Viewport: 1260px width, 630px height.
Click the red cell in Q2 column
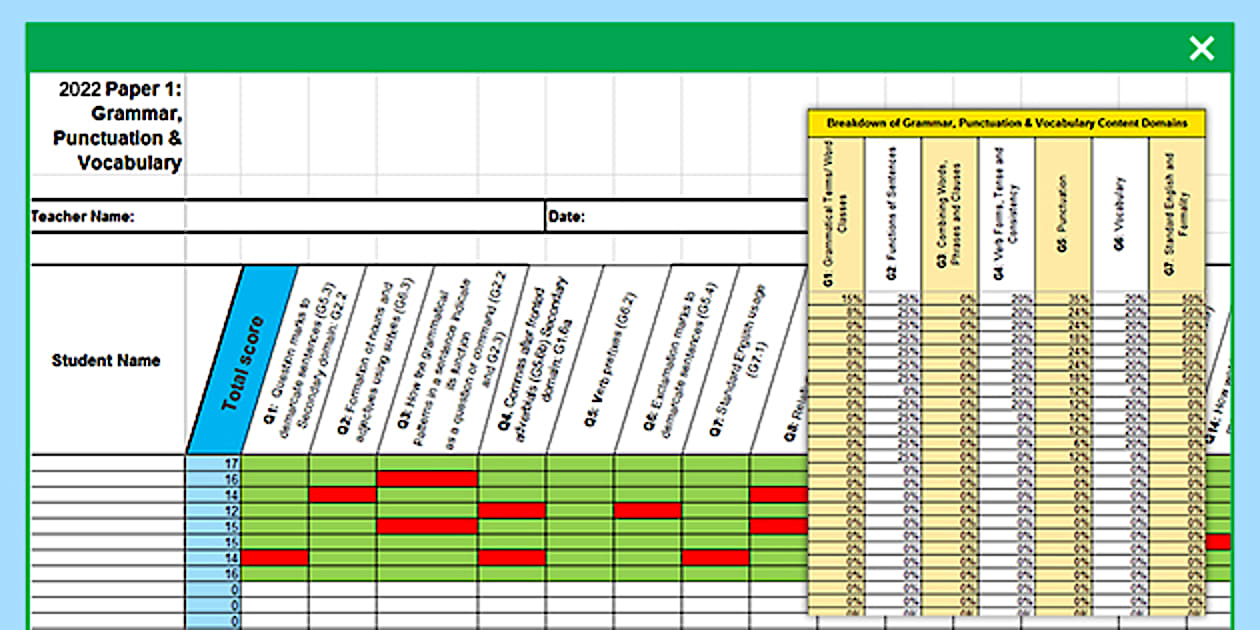[342, 494]
